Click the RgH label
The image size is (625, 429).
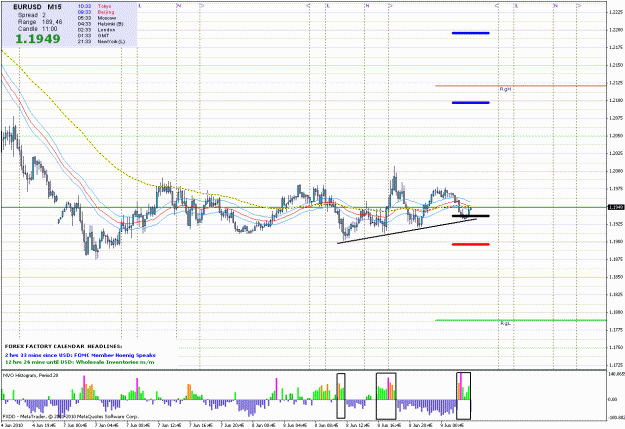coord(505,89)
